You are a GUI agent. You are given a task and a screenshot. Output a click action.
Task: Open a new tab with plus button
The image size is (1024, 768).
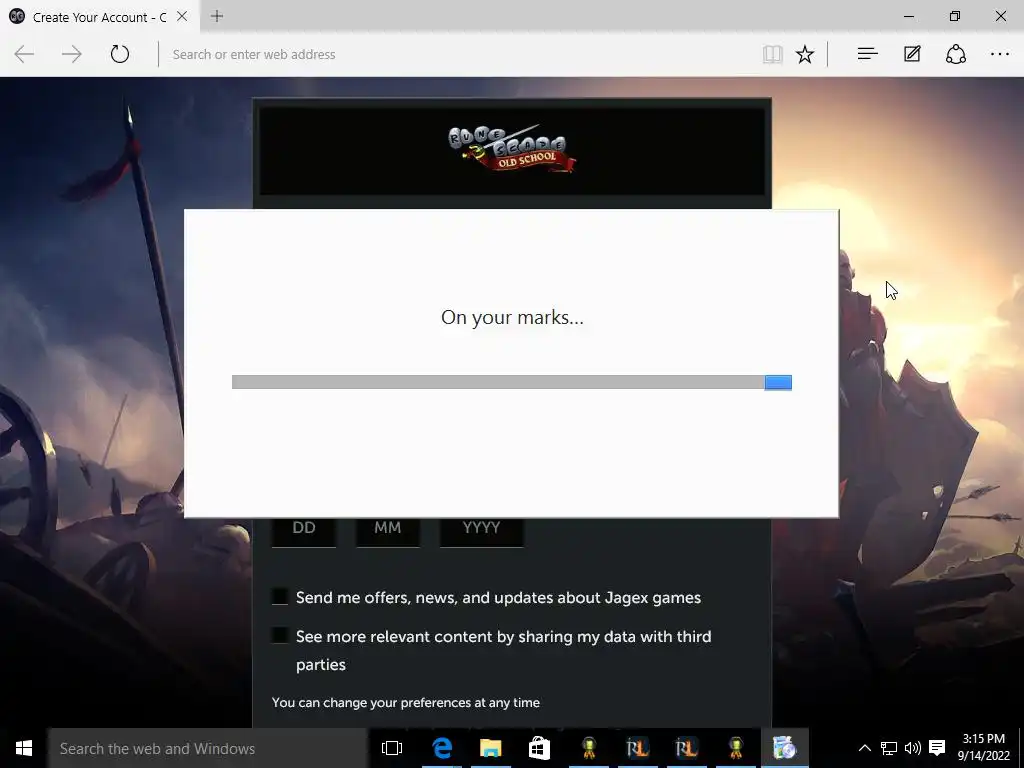[x=217, y=16]
